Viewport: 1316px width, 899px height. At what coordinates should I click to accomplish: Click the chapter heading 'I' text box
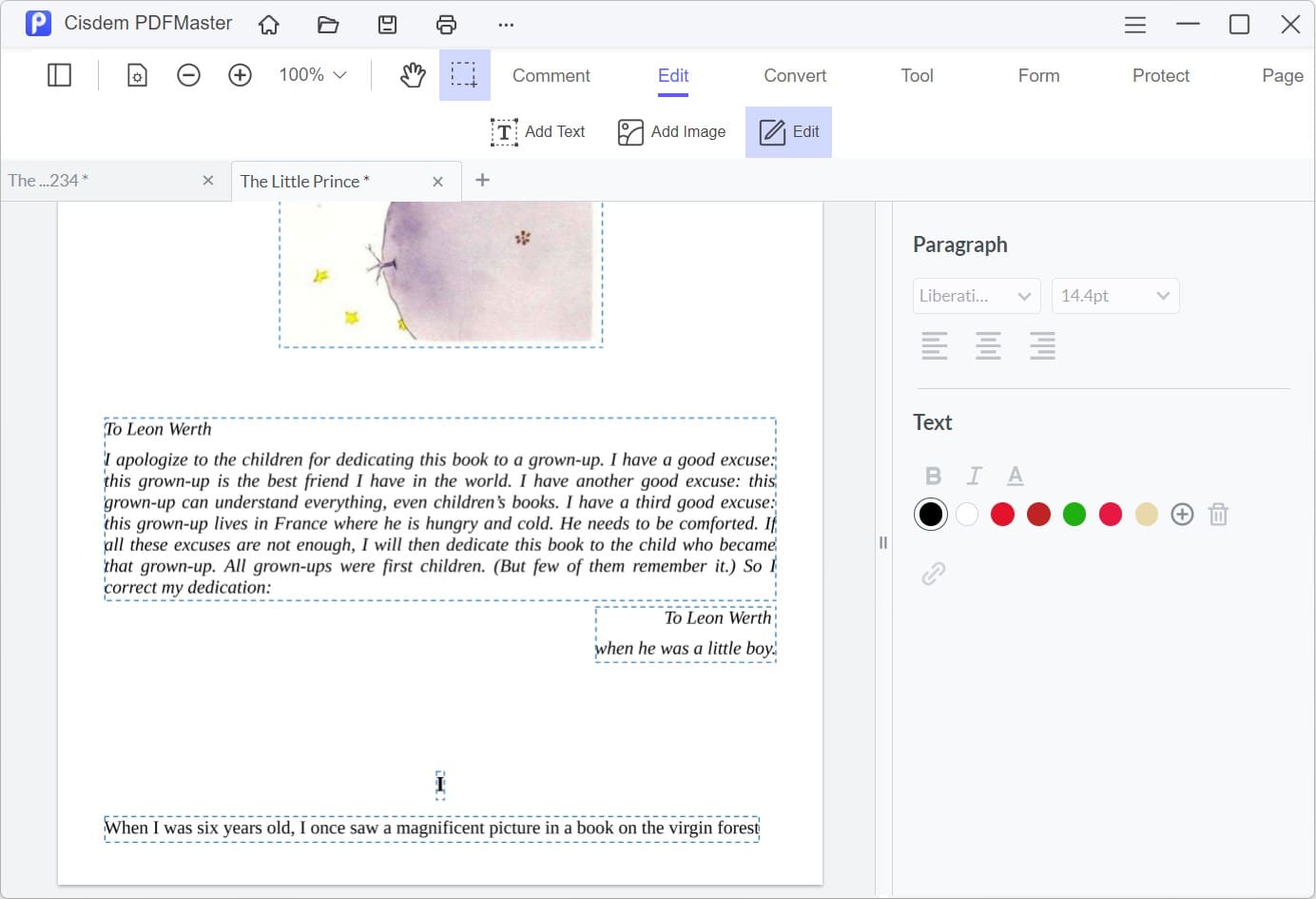point(440,785)
